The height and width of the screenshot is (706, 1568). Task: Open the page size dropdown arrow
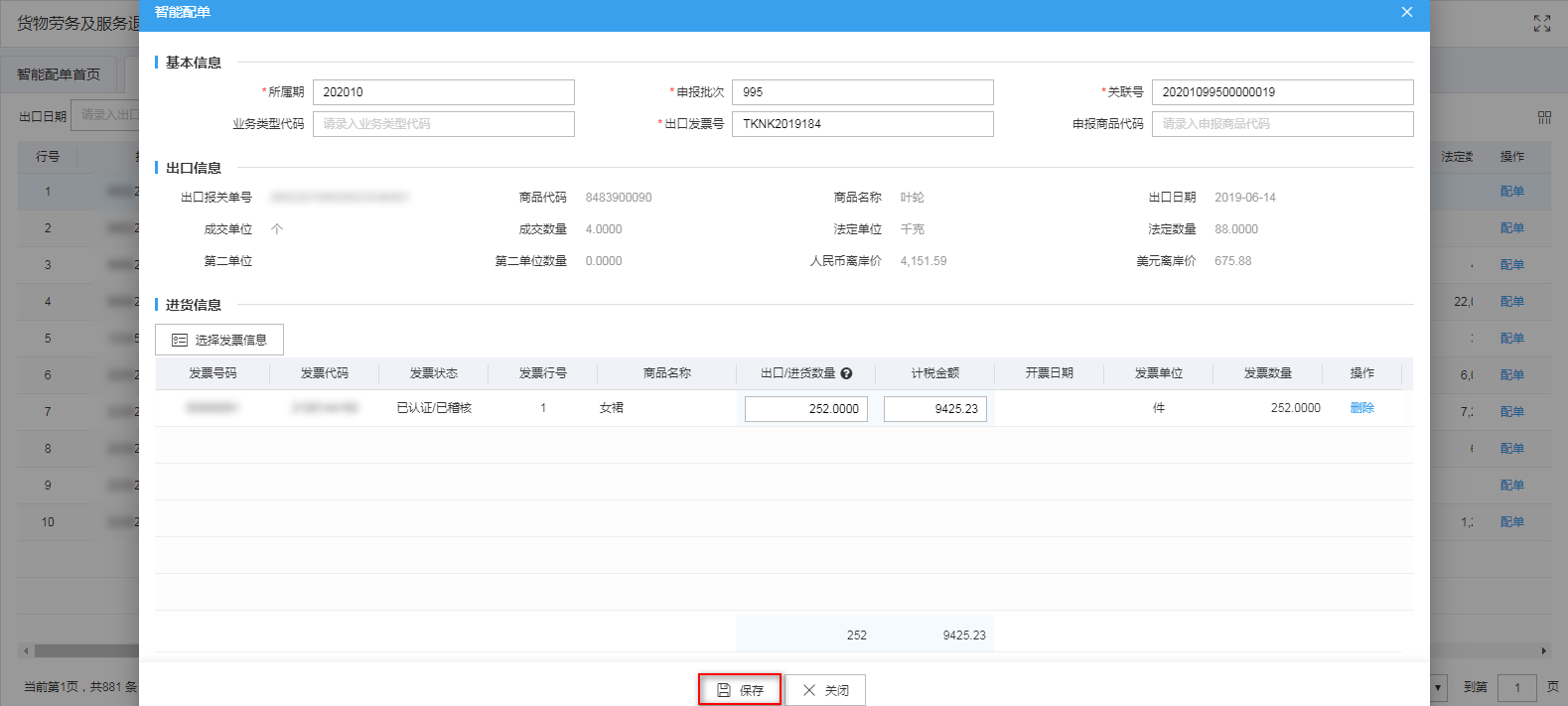click(x=1438, y=687)
